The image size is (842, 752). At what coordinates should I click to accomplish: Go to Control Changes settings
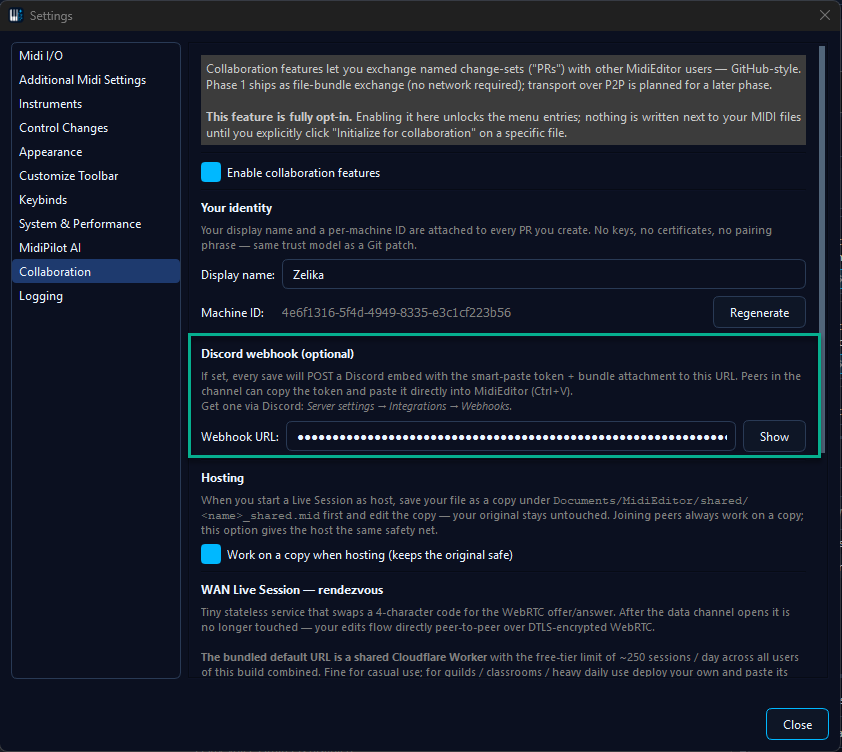(x=96, y=128)
